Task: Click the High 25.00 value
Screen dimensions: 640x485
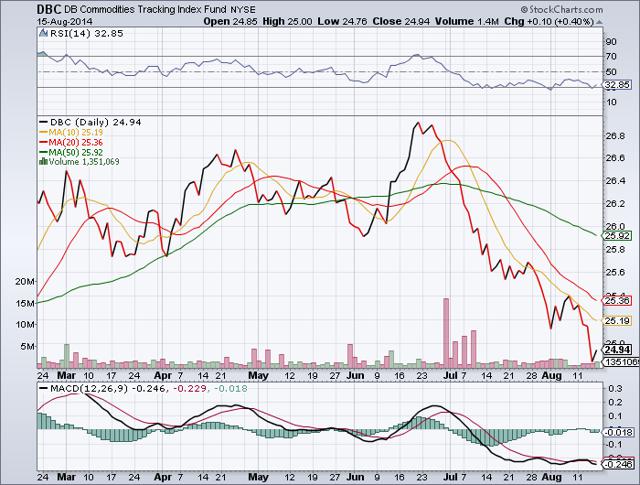Action: 287,22
